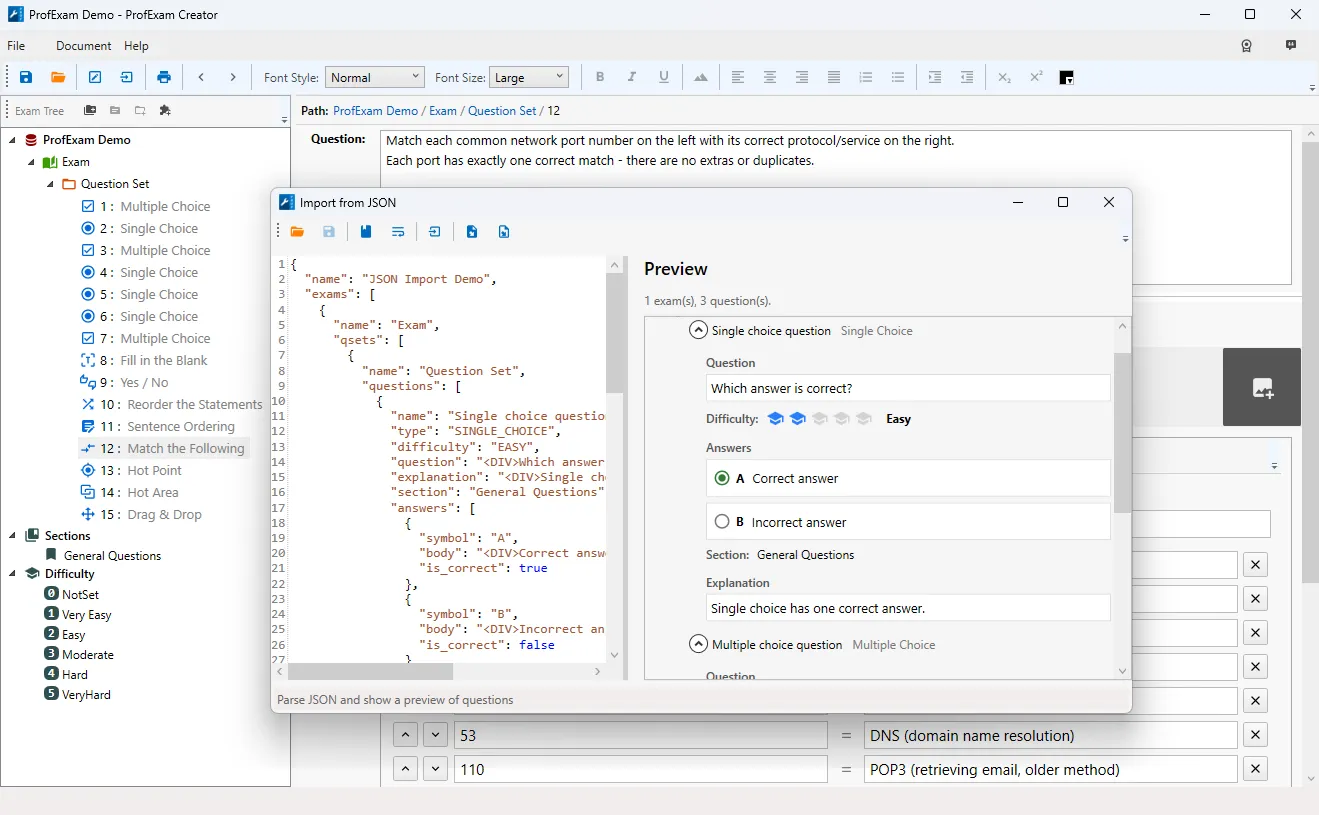The height and width of the screenshot is (815, 1319).
Task: Open the Help menu
Action: pos(136,46)
